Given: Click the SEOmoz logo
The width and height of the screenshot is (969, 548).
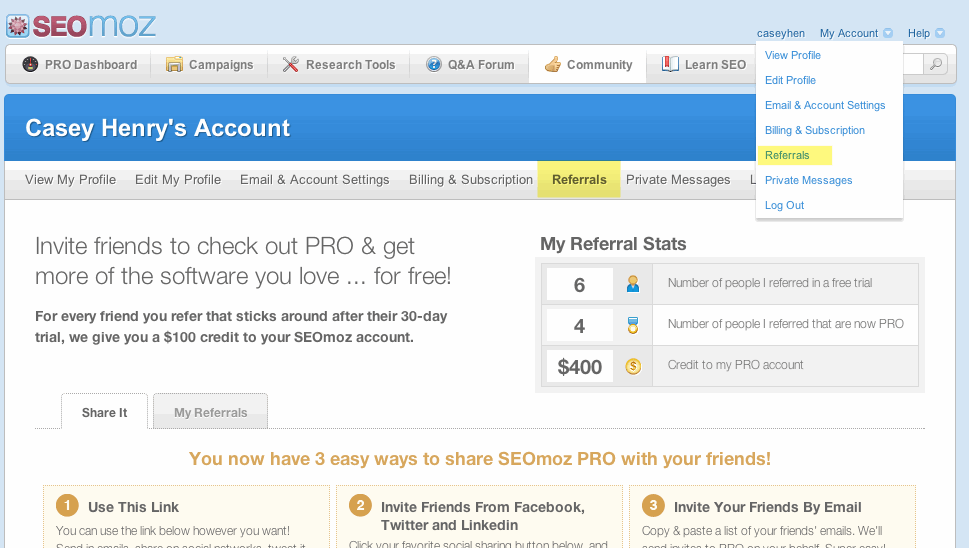Looking at the screenshot, I should coord(80,25).
